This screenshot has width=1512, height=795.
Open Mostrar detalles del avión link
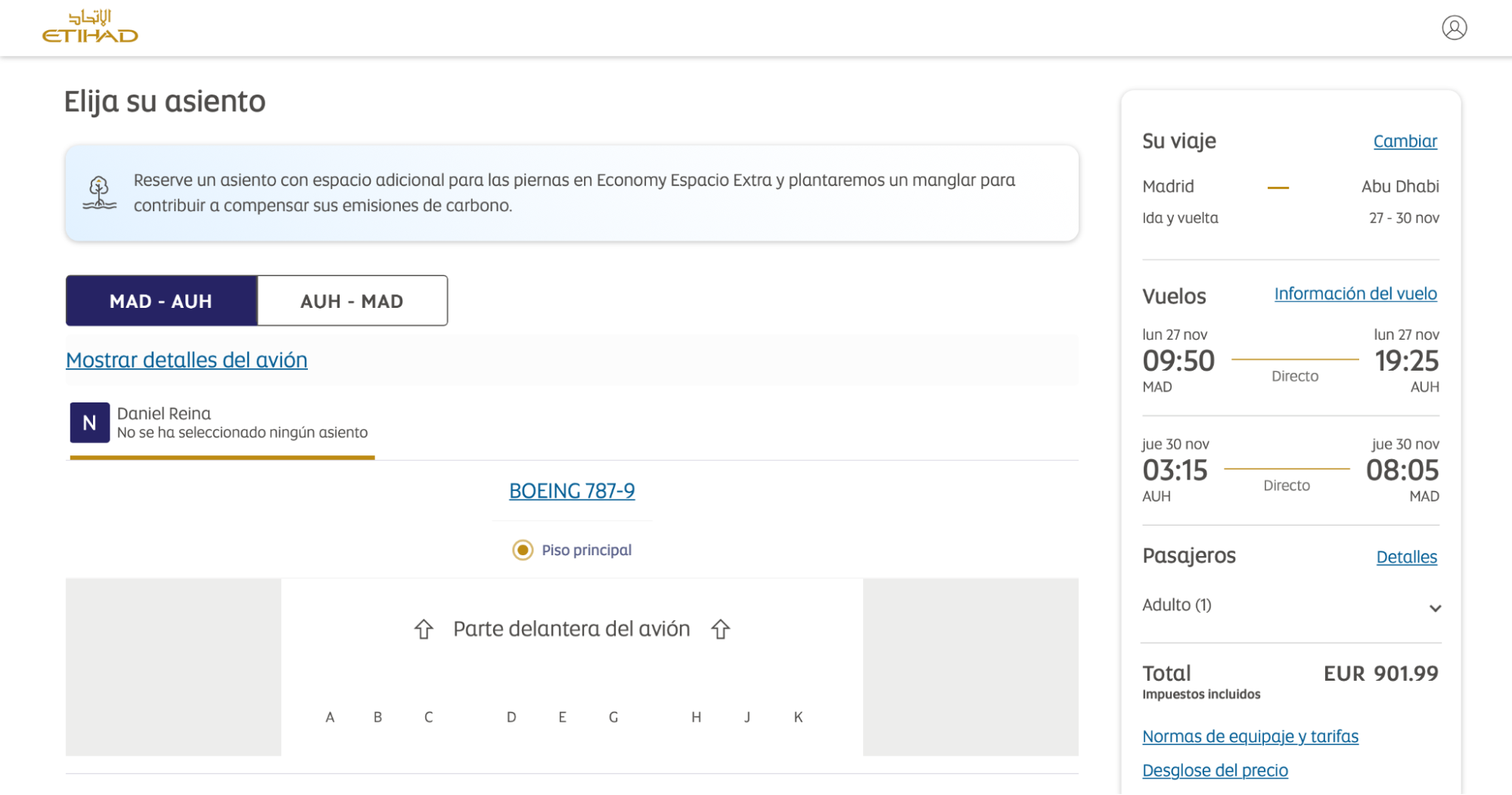(187, 360)
